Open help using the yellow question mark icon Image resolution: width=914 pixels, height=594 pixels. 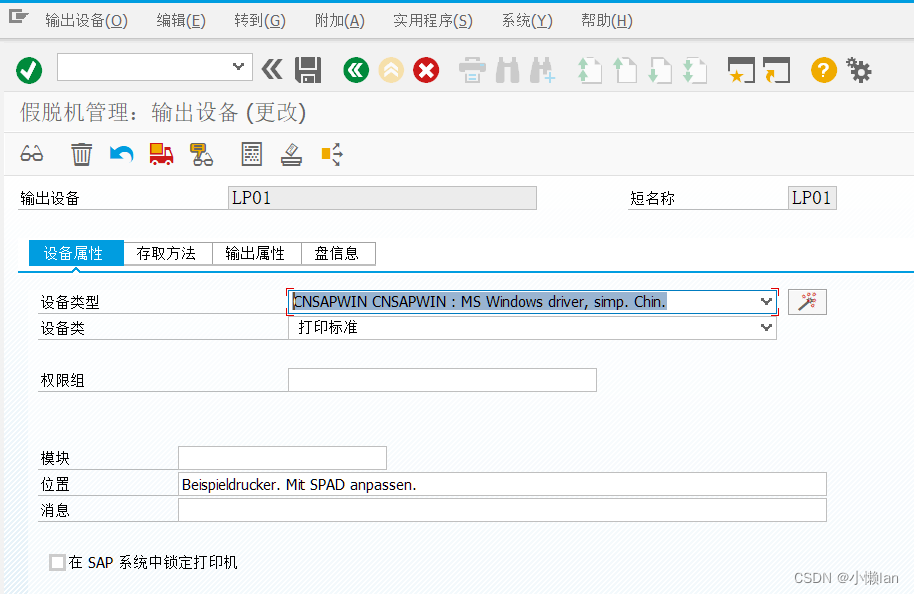pyautogui.click(x=822, y=70)
